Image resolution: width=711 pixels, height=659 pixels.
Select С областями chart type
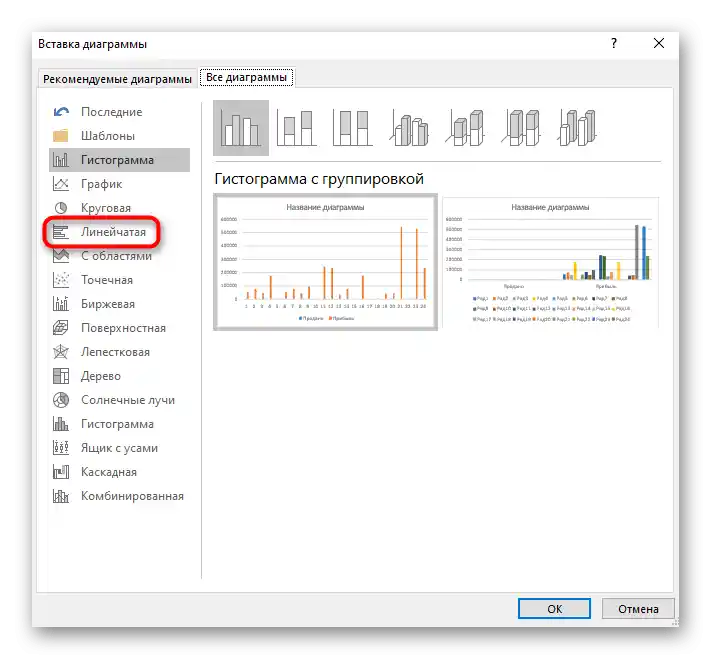coord(117,256)
